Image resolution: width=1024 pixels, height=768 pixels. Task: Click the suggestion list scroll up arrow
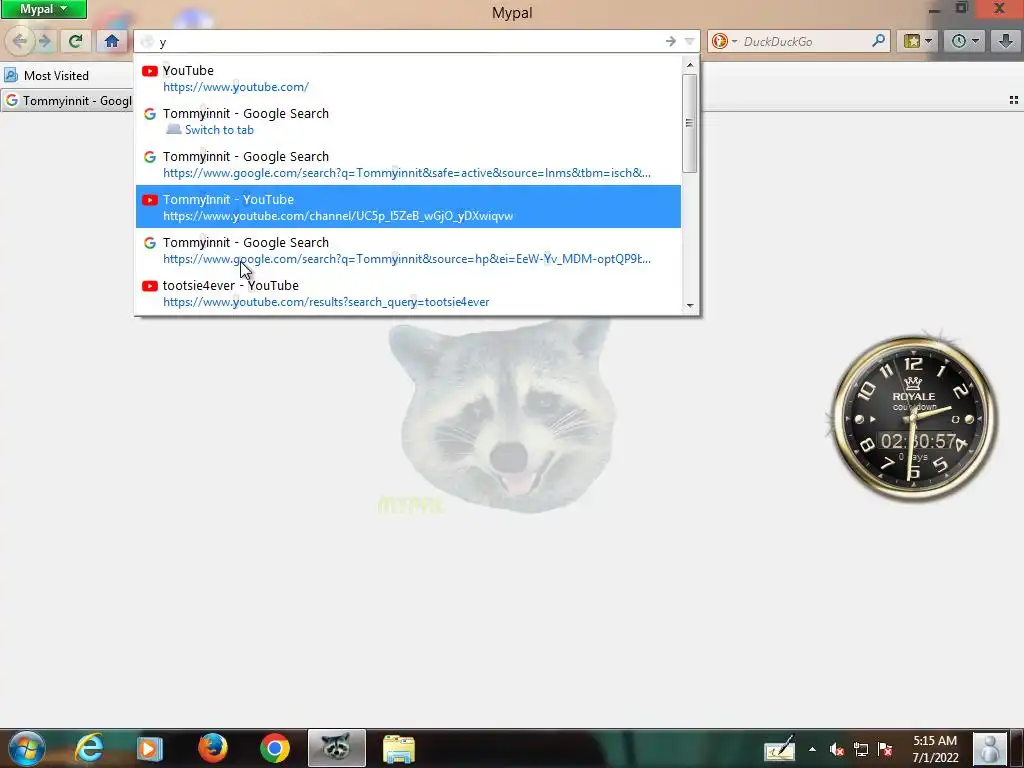pyautogui.click(x=690, y=65)
